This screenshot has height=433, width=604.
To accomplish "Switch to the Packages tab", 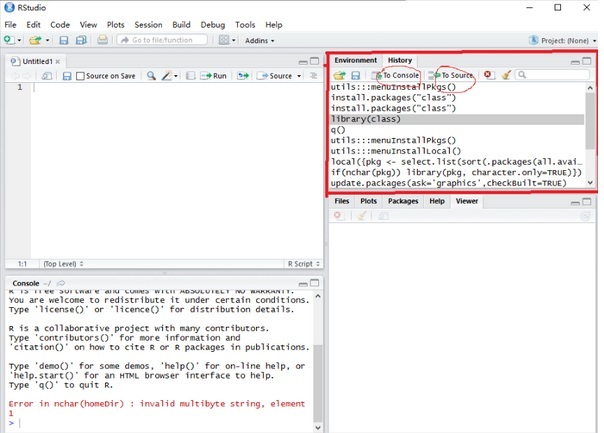I will [x=403, y=201].
